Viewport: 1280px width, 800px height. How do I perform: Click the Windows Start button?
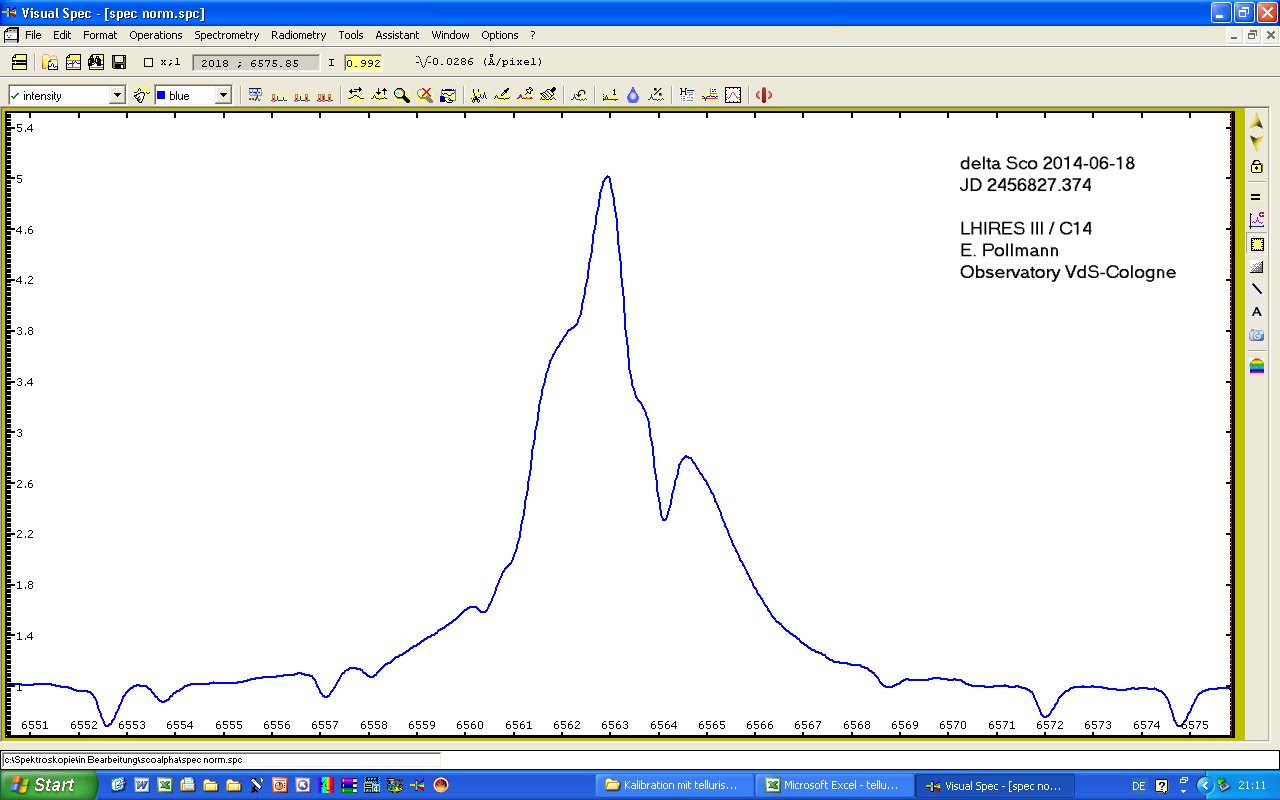[48, 785]
